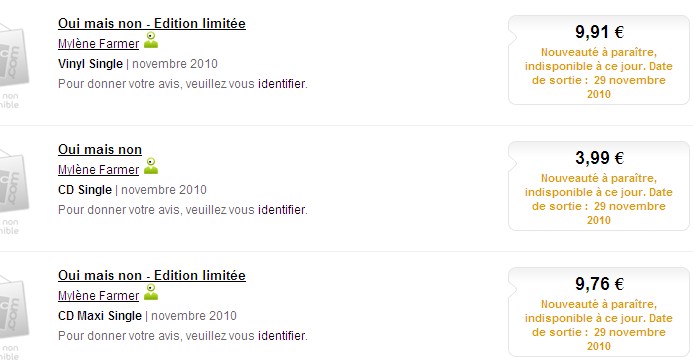Click green artist icon in CD Maxi Single row

(x=151, y=292)
